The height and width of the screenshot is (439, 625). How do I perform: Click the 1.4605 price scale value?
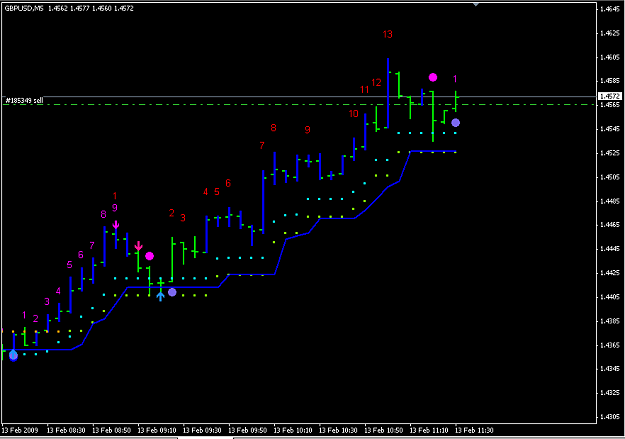pyautogui.click(x=610, y=57)
